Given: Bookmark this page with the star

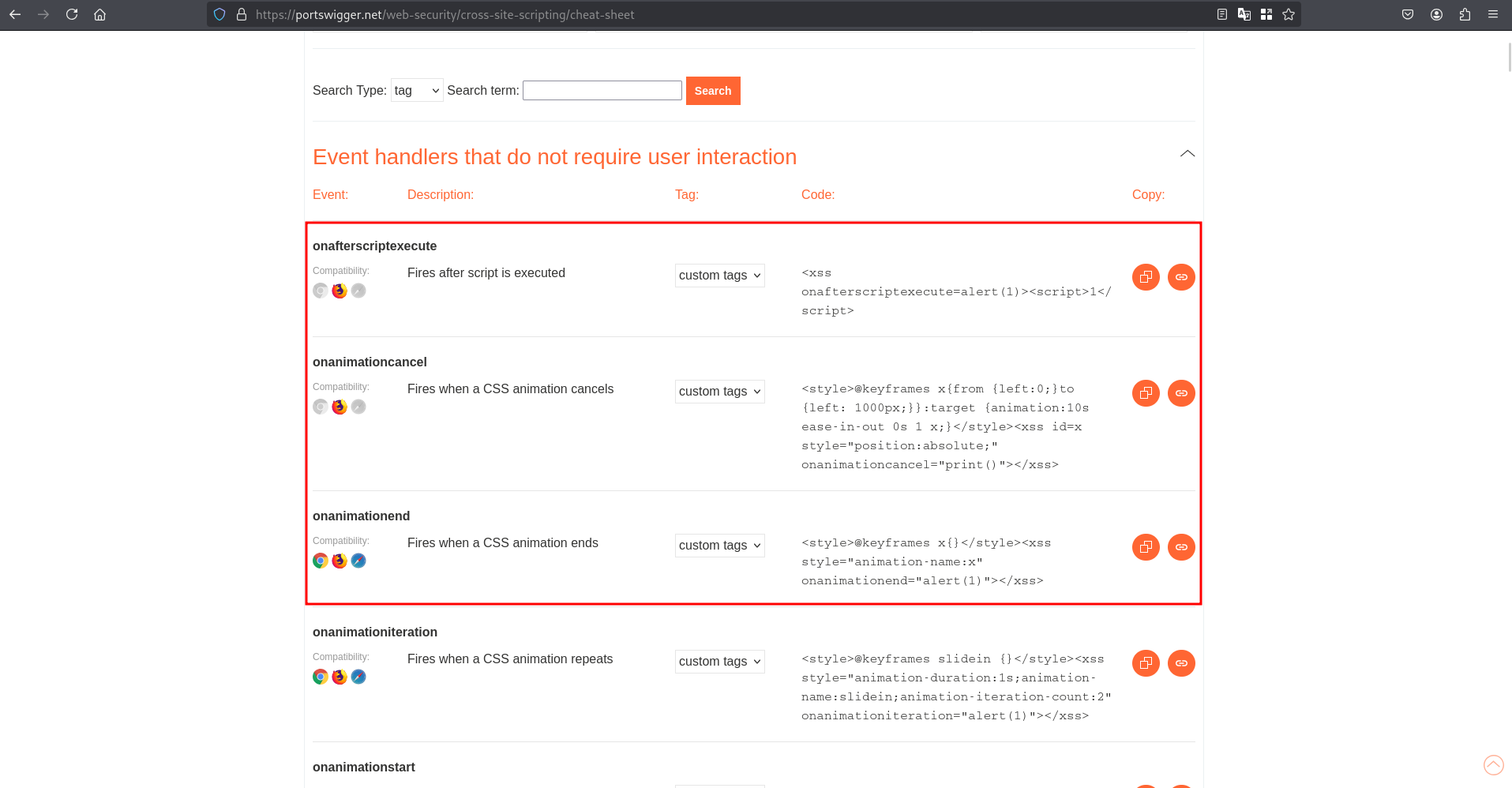Looking at the screenshot, I should pos(1289,14).
